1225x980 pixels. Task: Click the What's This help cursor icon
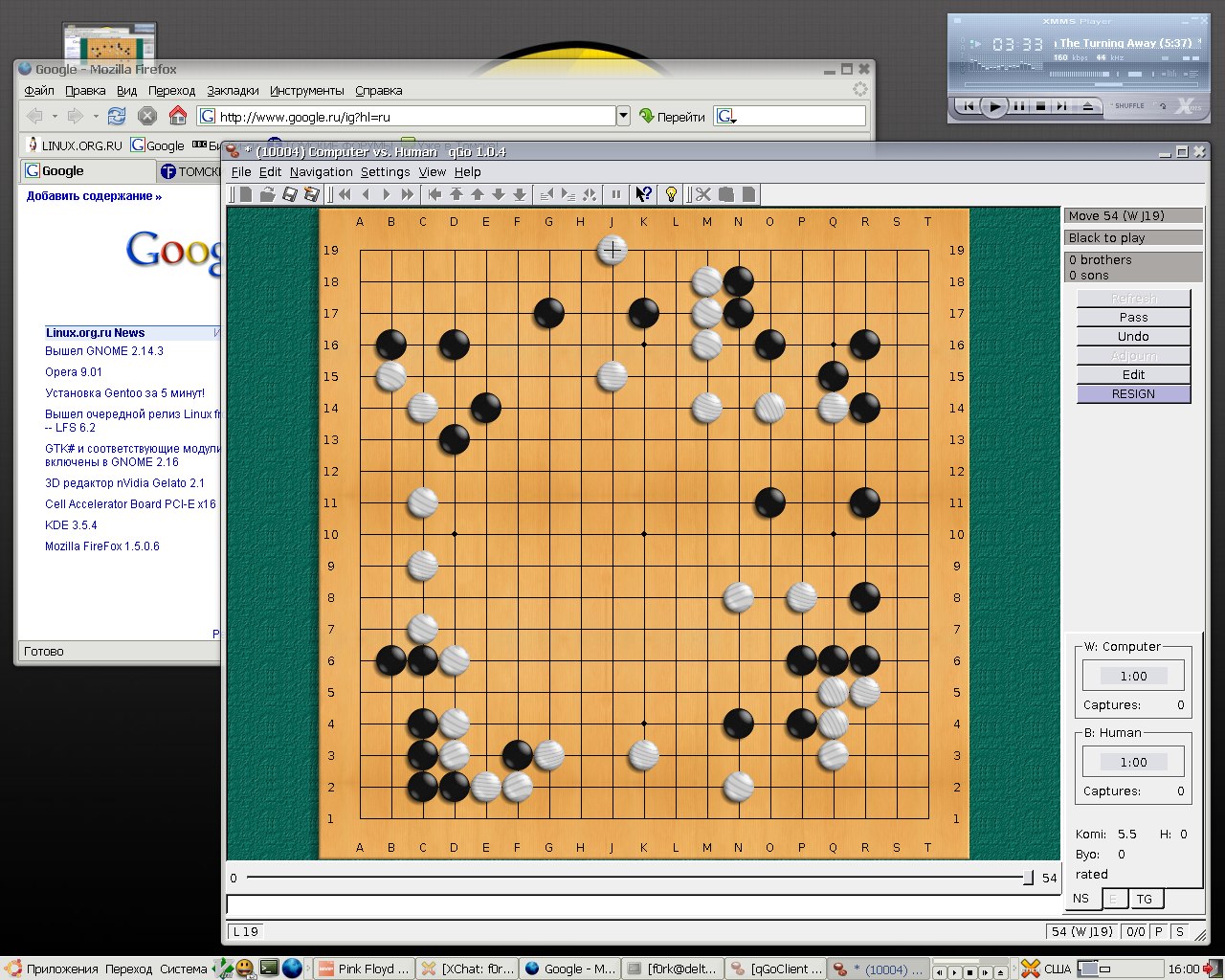click(x=644, y=194)
